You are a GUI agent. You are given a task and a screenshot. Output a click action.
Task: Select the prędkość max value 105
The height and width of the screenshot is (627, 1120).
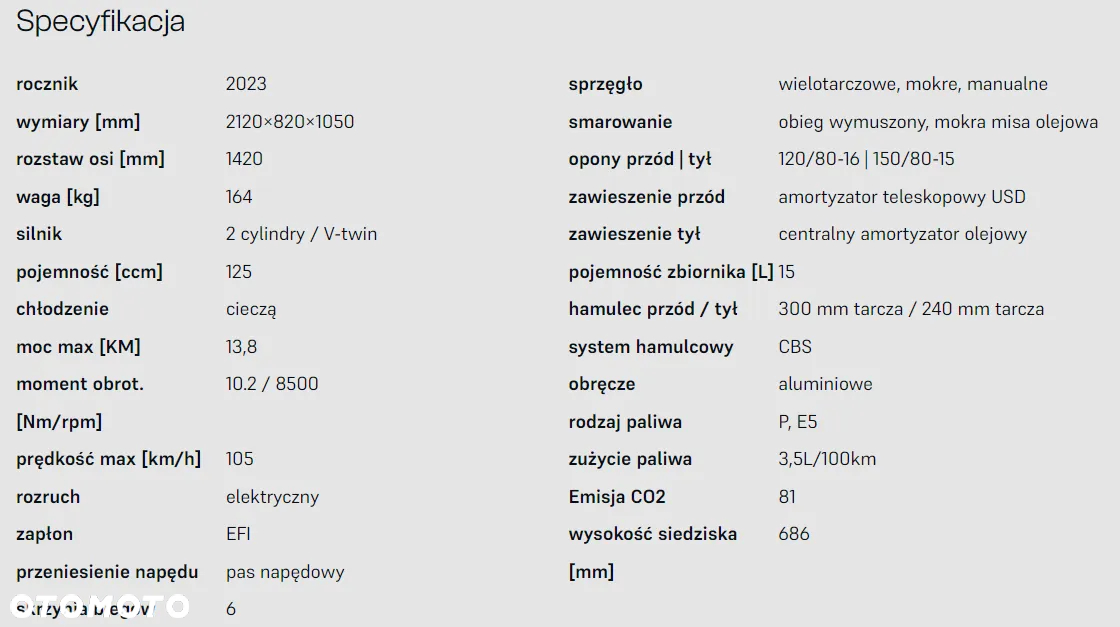[x=239, y=458]
